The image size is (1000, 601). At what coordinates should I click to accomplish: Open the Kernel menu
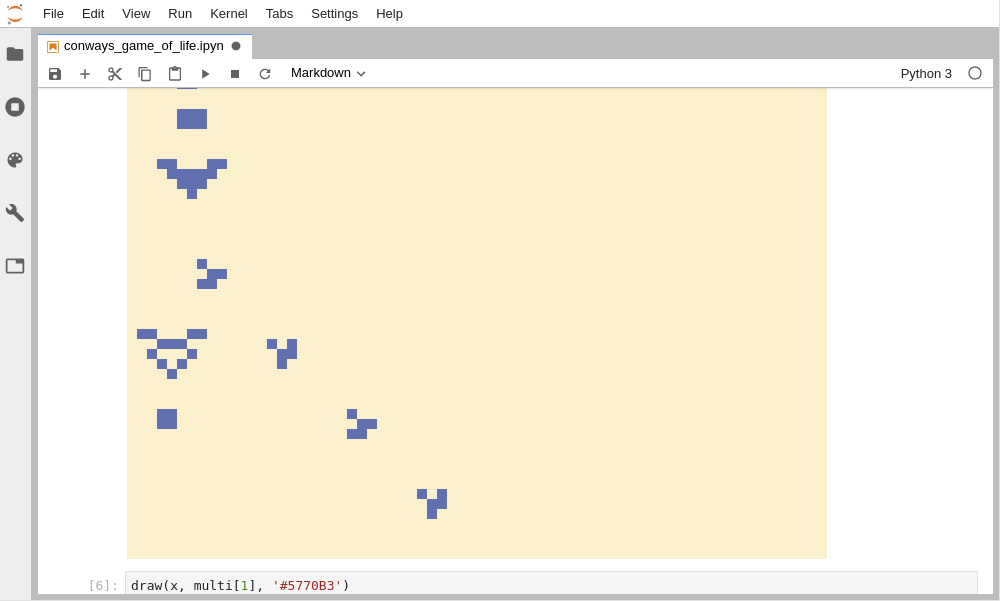(228, 13)
